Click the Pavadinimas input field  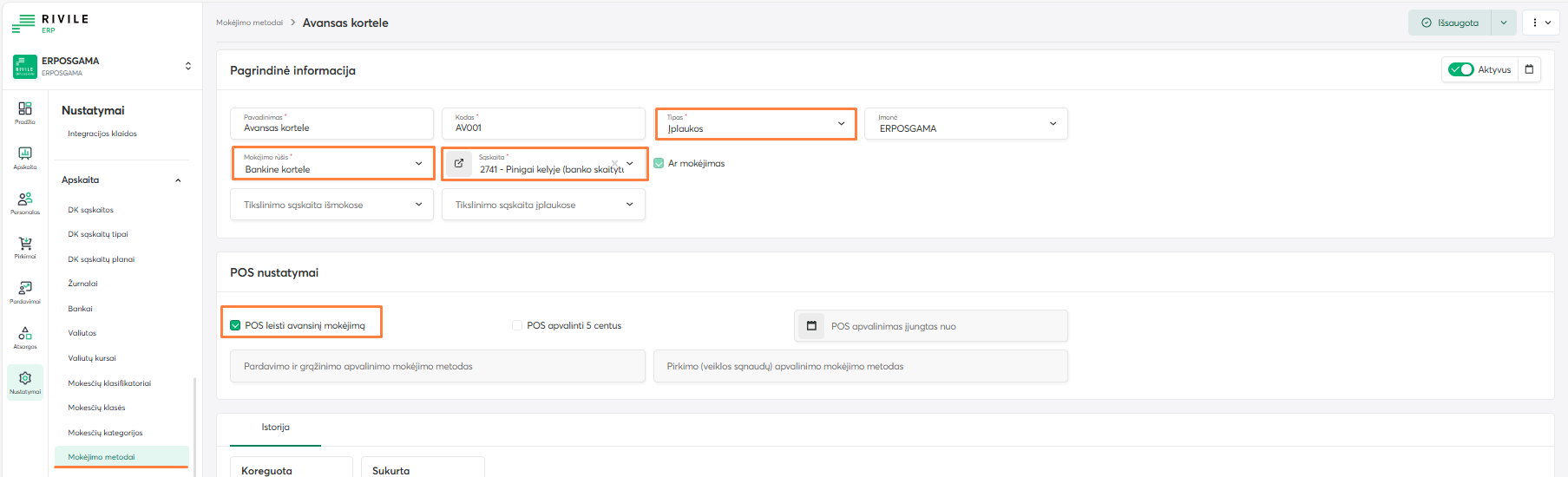[331, 127]
